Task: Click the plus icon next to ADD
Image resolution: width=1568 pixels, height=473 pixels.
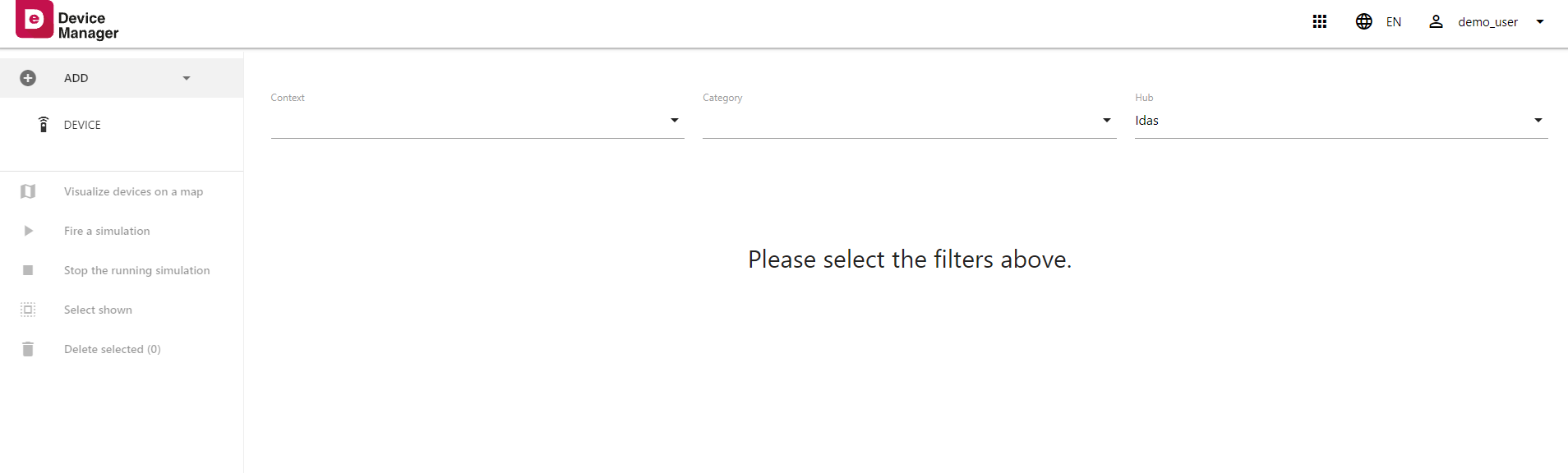Action: click(x=28, y=78)
